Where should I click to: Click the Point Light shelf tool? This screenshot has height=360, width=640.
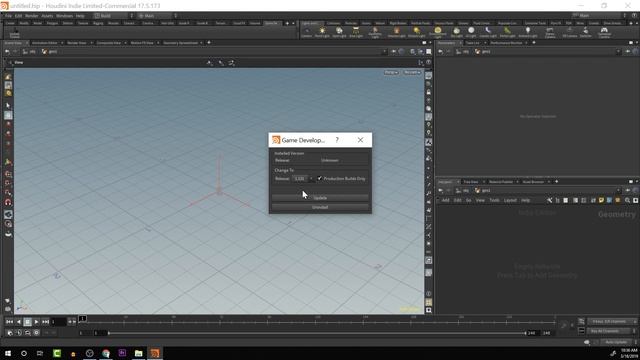coord(322,32)
